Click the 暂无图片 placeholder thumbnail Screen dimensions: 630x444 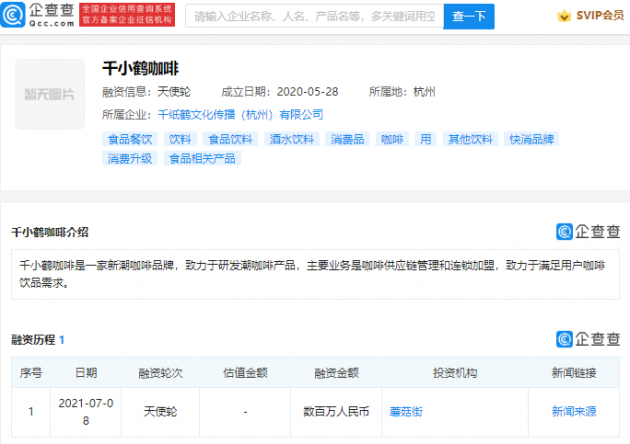50,94
